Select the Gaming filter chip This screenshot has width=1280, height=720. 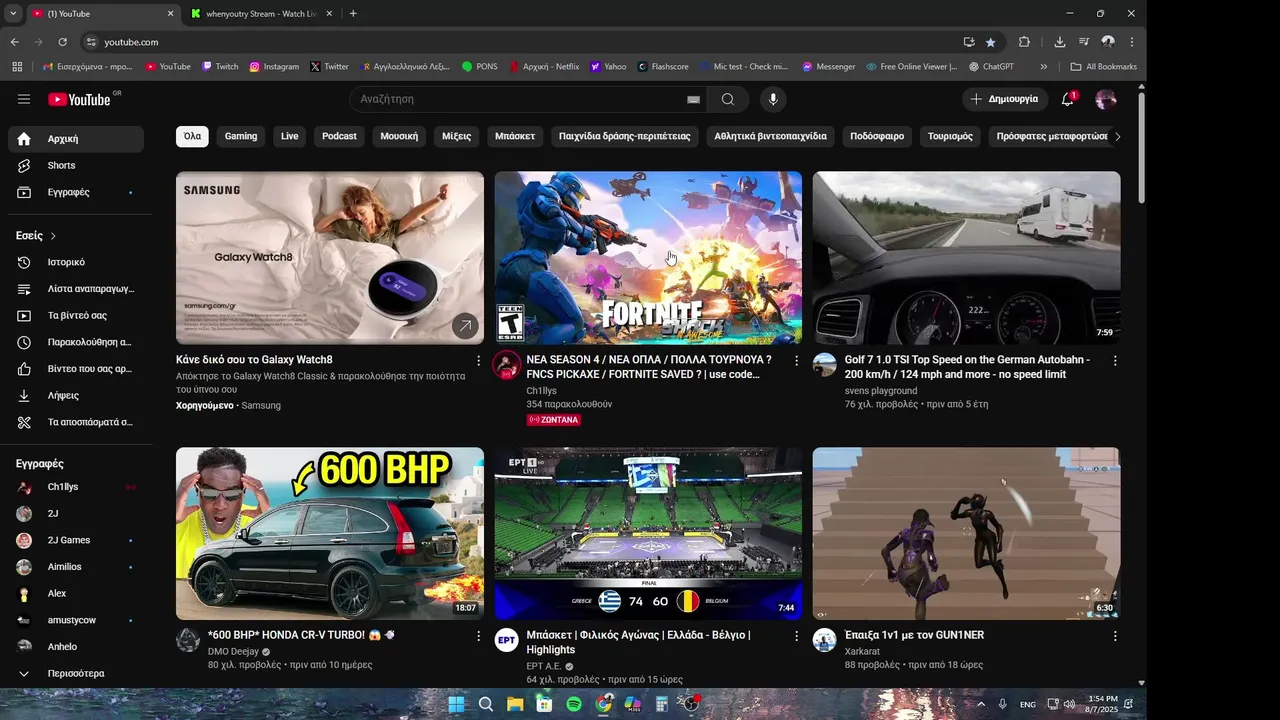(x=241, y=136)
